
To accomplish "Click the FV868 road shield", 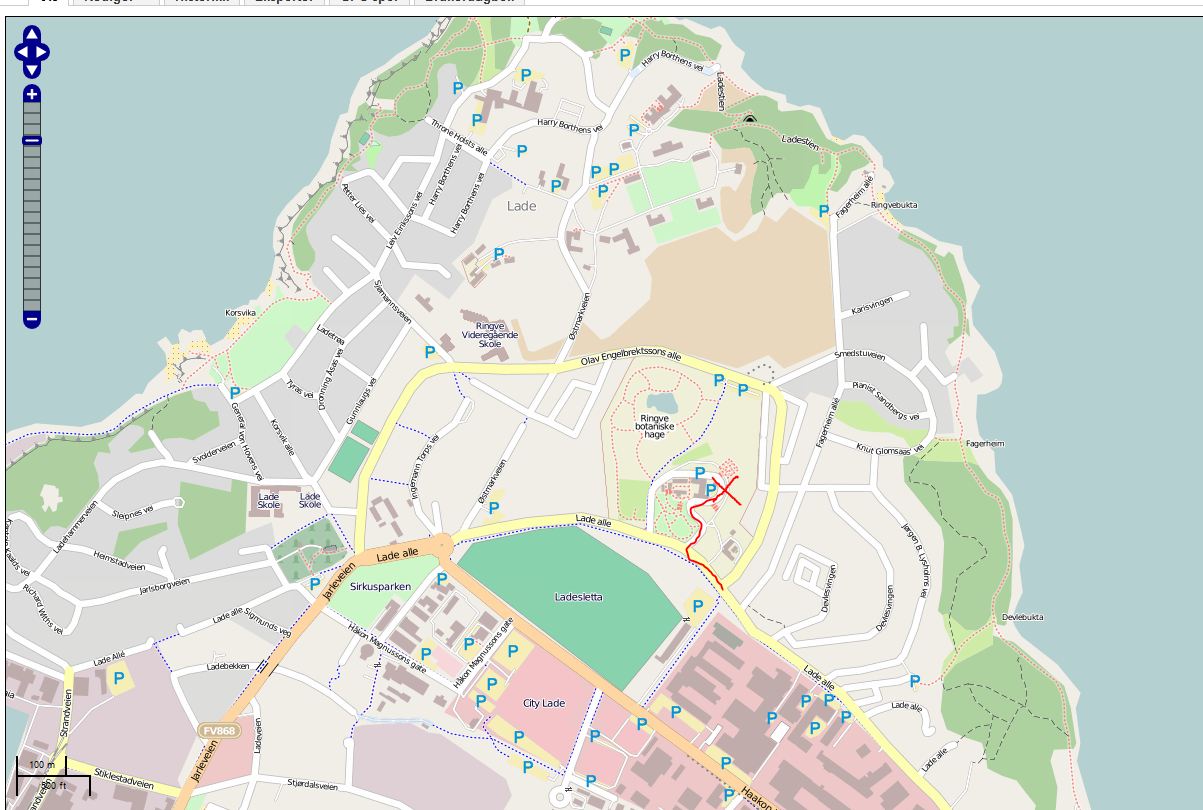I will [x=220, y=731].
